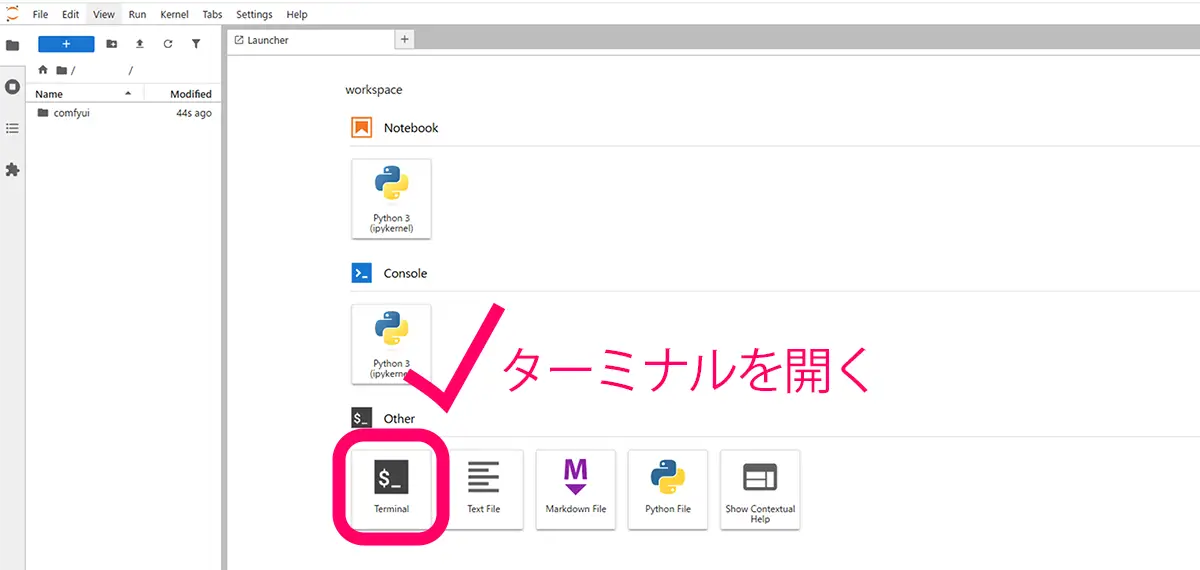Open Running Terminals and Kernels sidebar
1200x570 pixels.
tap(12, 87)
